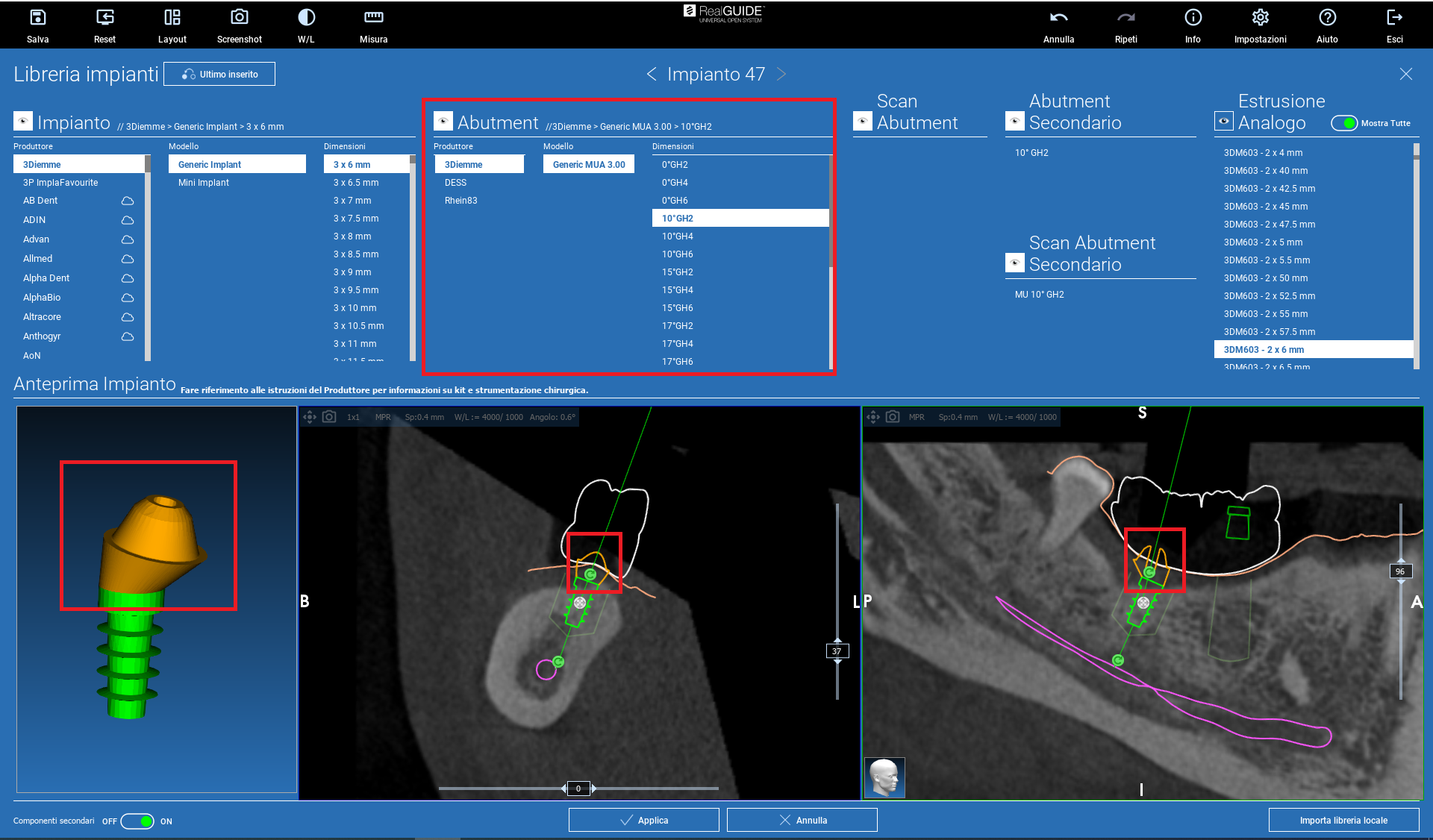Click Importa libreria locale button

(1343, 820)
